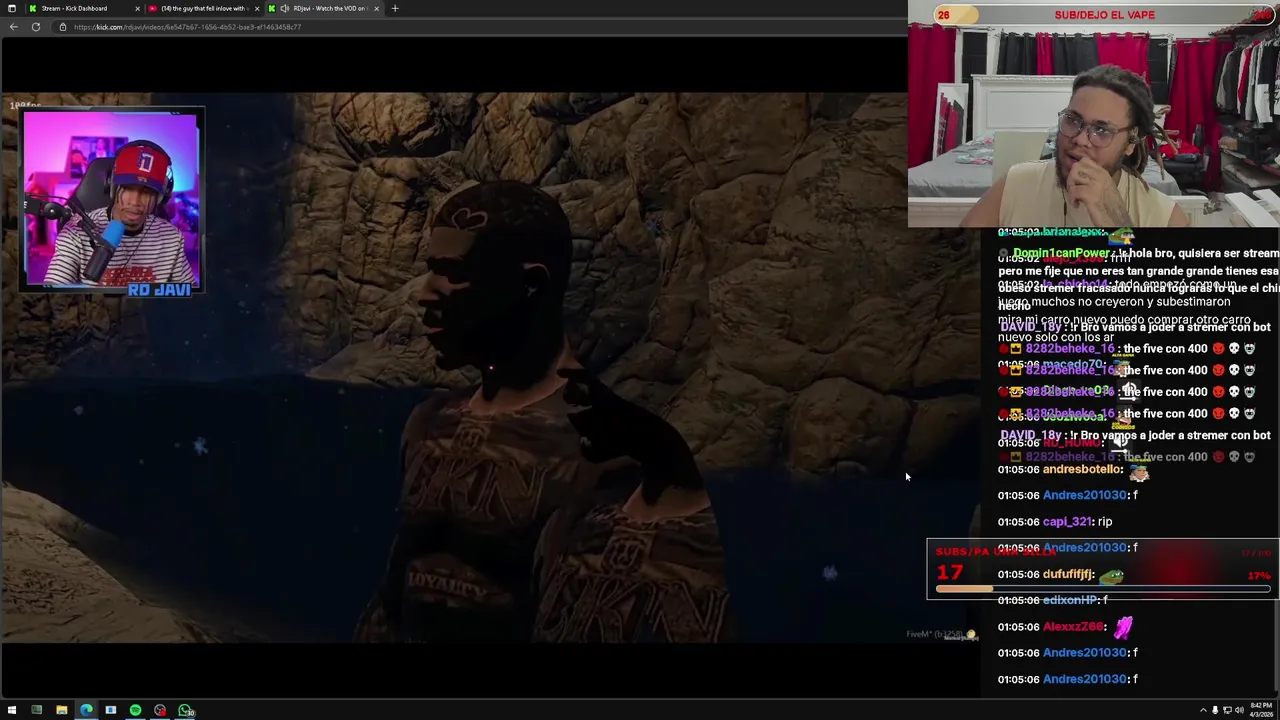This screenshot has width=1280, height=720.
Task: Click the 'rip' chat message text
Action: tap(1105, 522)
